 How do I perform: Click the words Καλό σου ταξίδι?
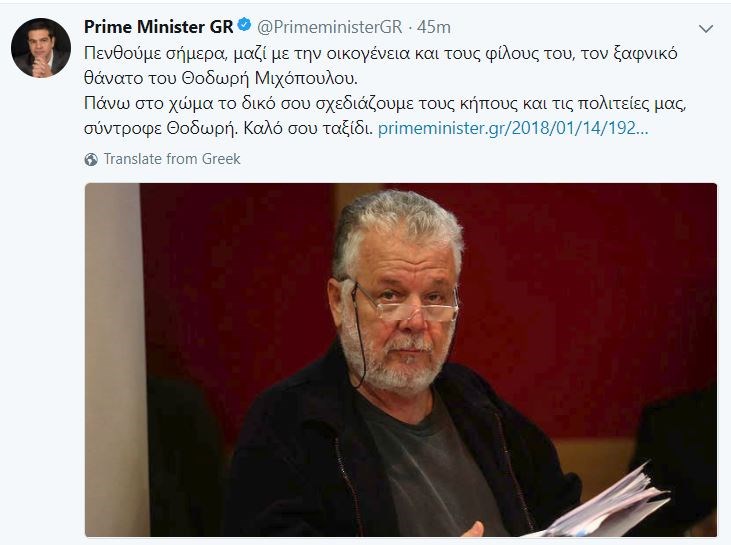308,128
